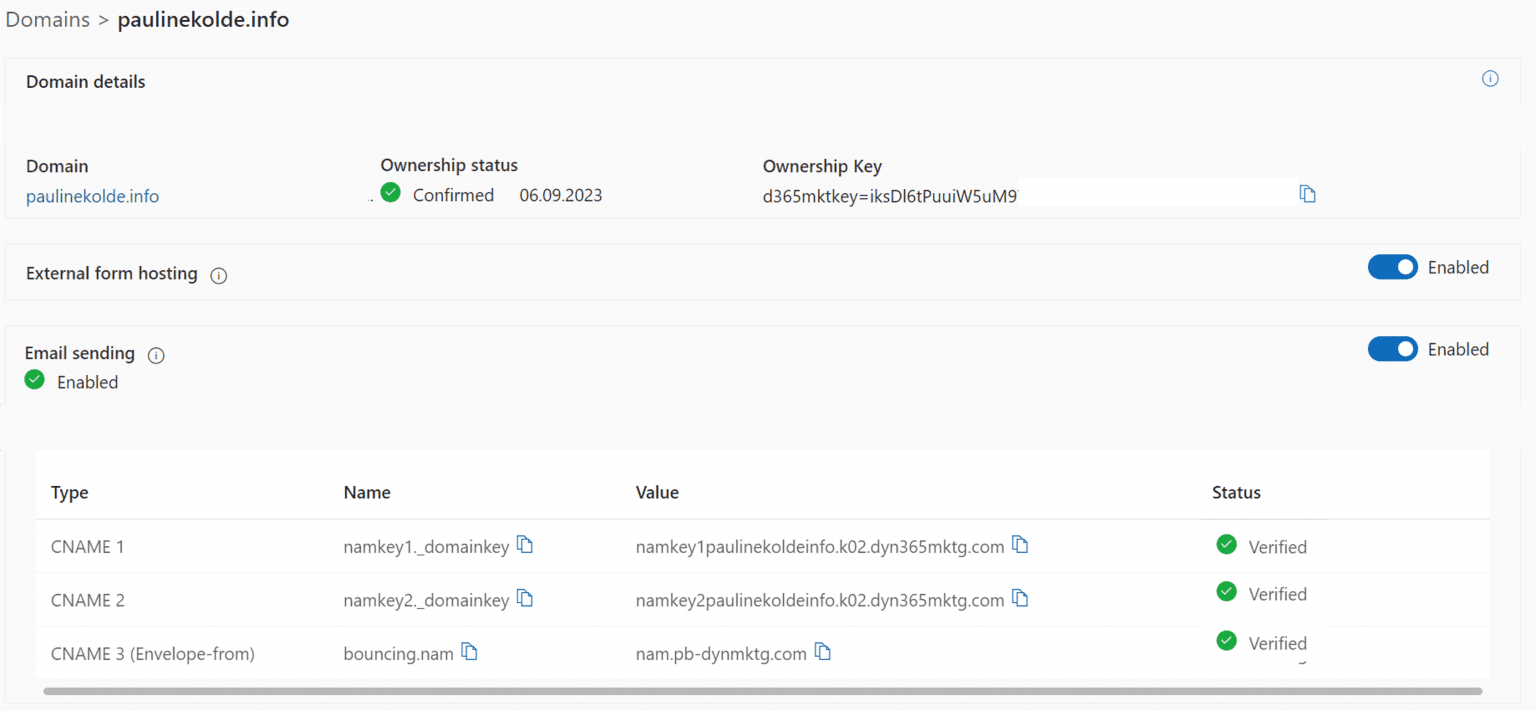Copy the Ownership Key using copy icon

click(x=1308, y=194)
